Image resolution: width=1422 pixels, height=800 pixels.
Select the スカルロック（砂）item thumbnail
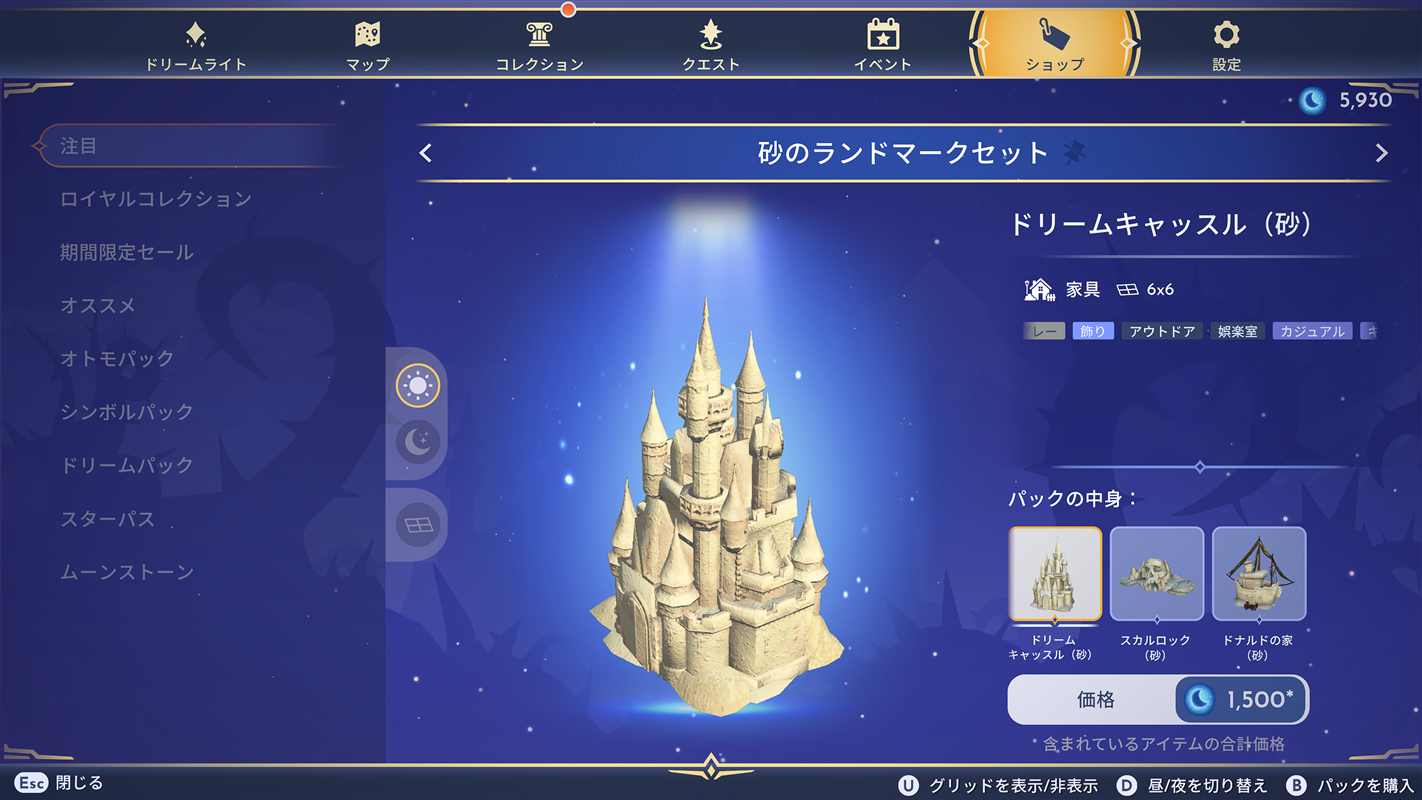[x=1157, y=574]
